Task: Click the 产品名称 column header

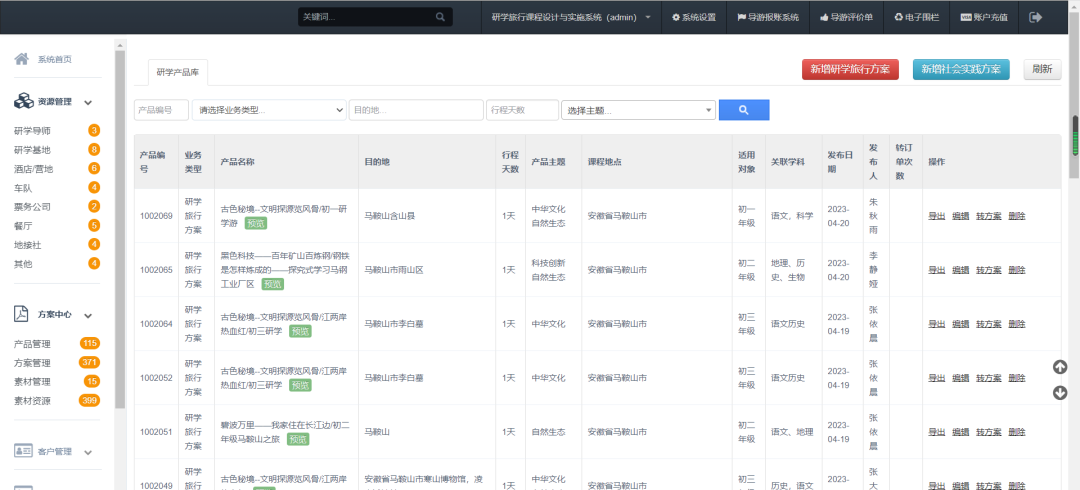Action: point(287,162)
